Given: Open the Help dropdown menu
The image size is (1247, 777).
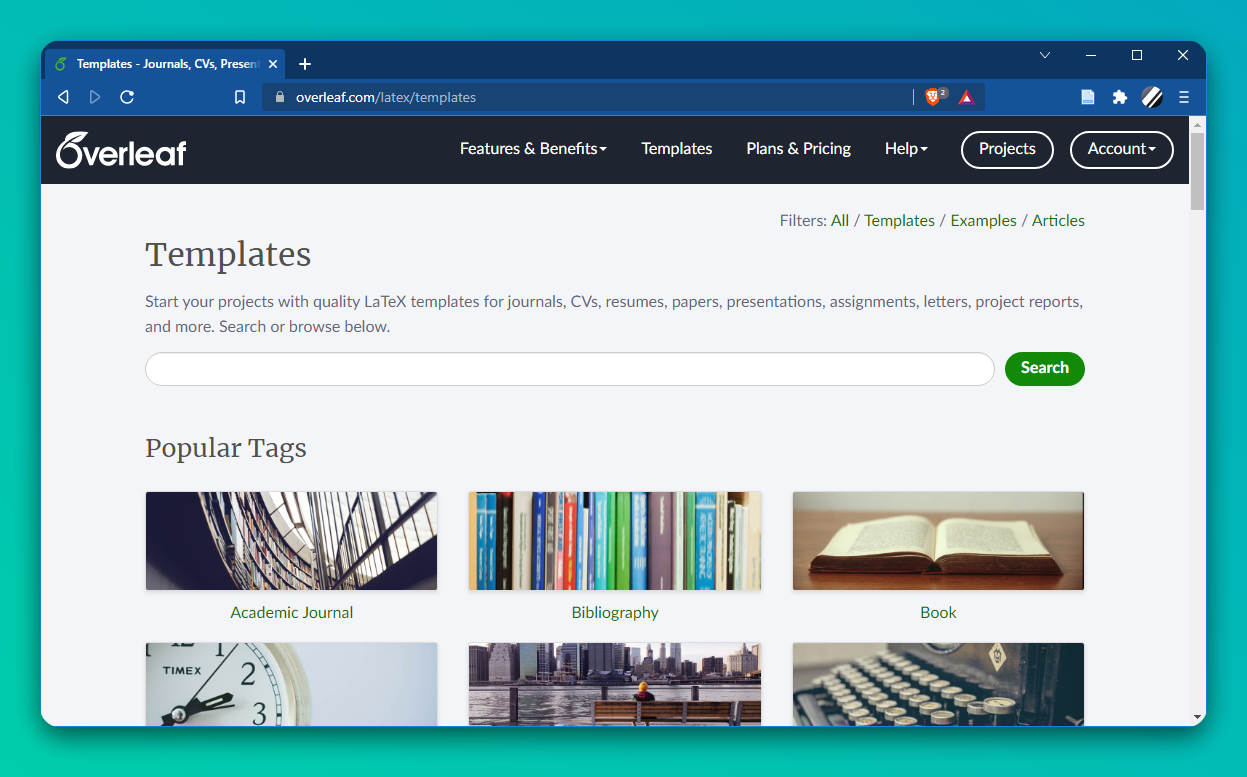Looking at the screenshot, I should click(905, 148).
